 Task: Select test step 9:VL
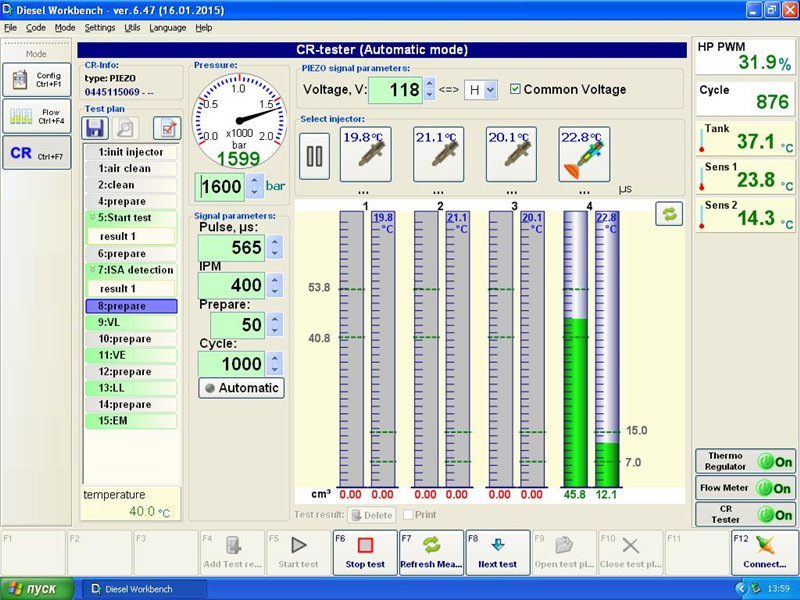[x=131, y=322]
